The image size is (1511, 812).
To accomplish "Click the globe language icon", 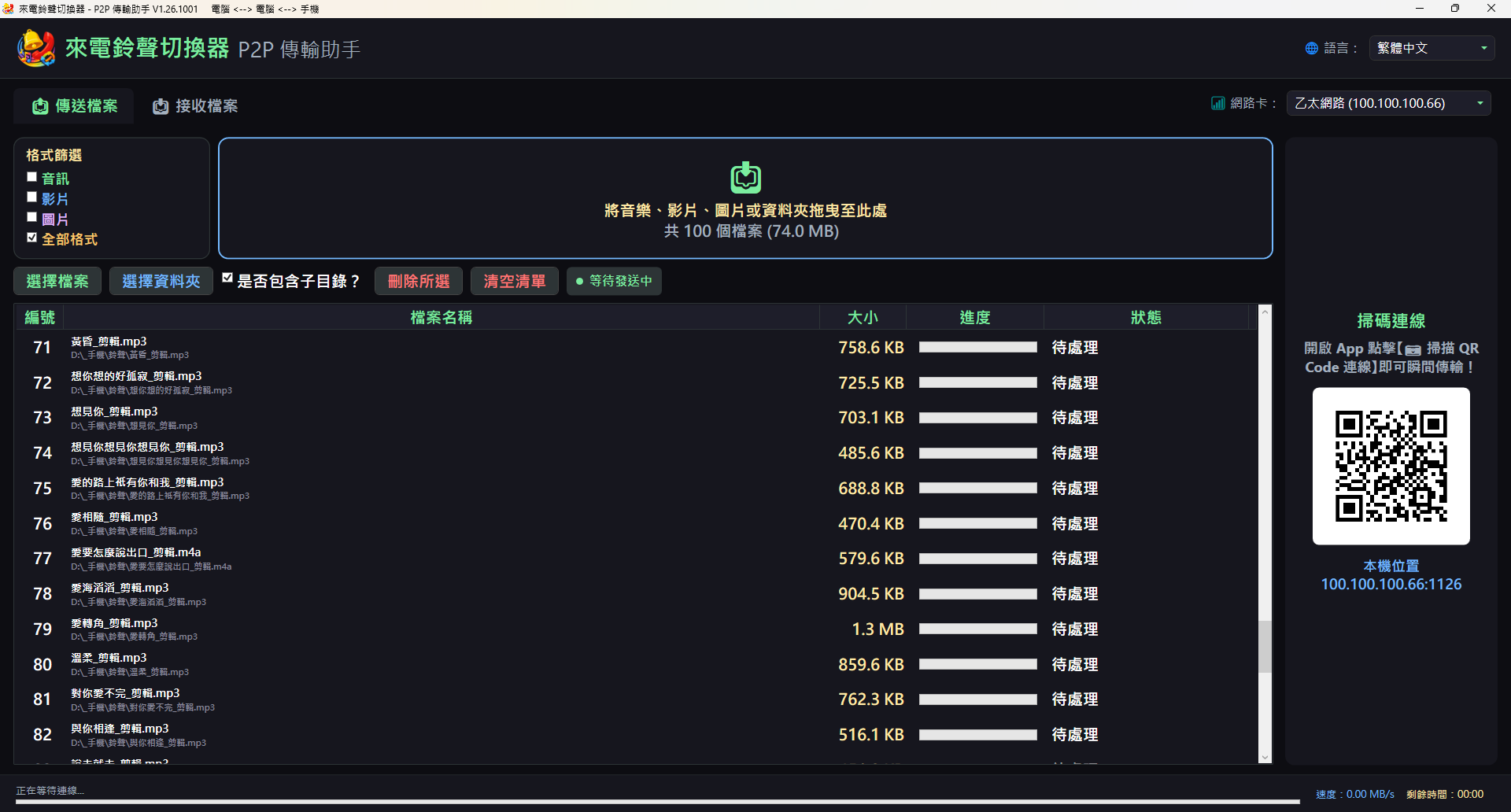I will pyautogui.click(x=1311, y=48).
